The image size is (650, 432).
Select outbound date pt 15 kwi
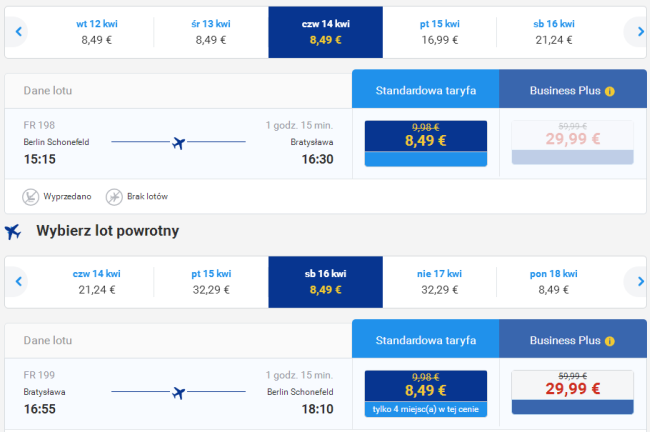[439, 32]
